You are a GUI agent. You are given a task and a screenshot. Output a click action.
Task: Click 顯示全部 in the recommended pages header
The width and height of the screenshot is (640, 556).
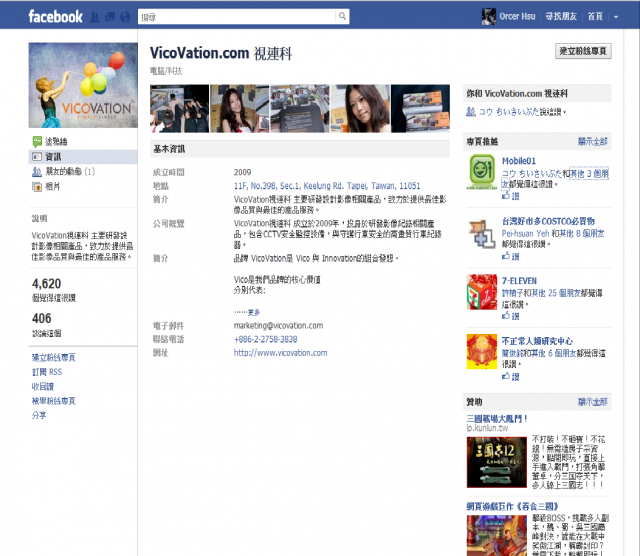tap(592, 141)
